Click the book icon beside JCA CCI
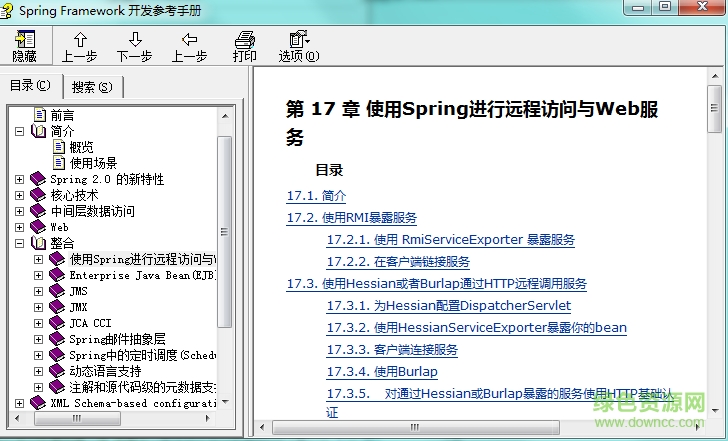728x441 pixels. tap(57, 323)
